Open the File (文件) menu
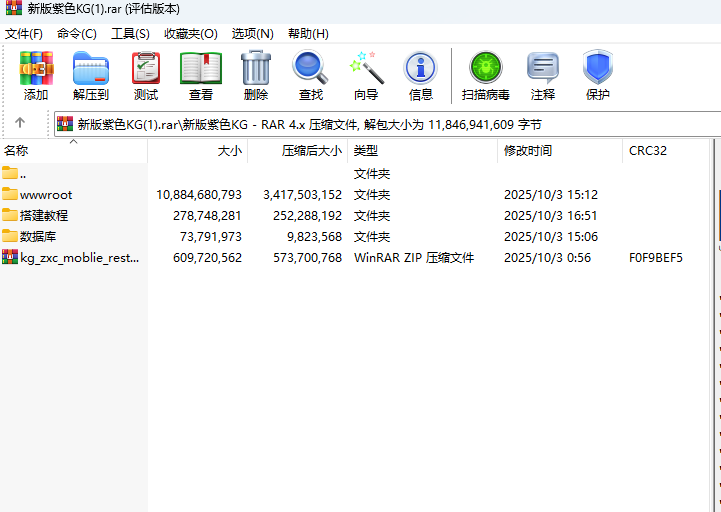Image resolution: width=721 pixels, height=512 pixels. tap(24, 33)
